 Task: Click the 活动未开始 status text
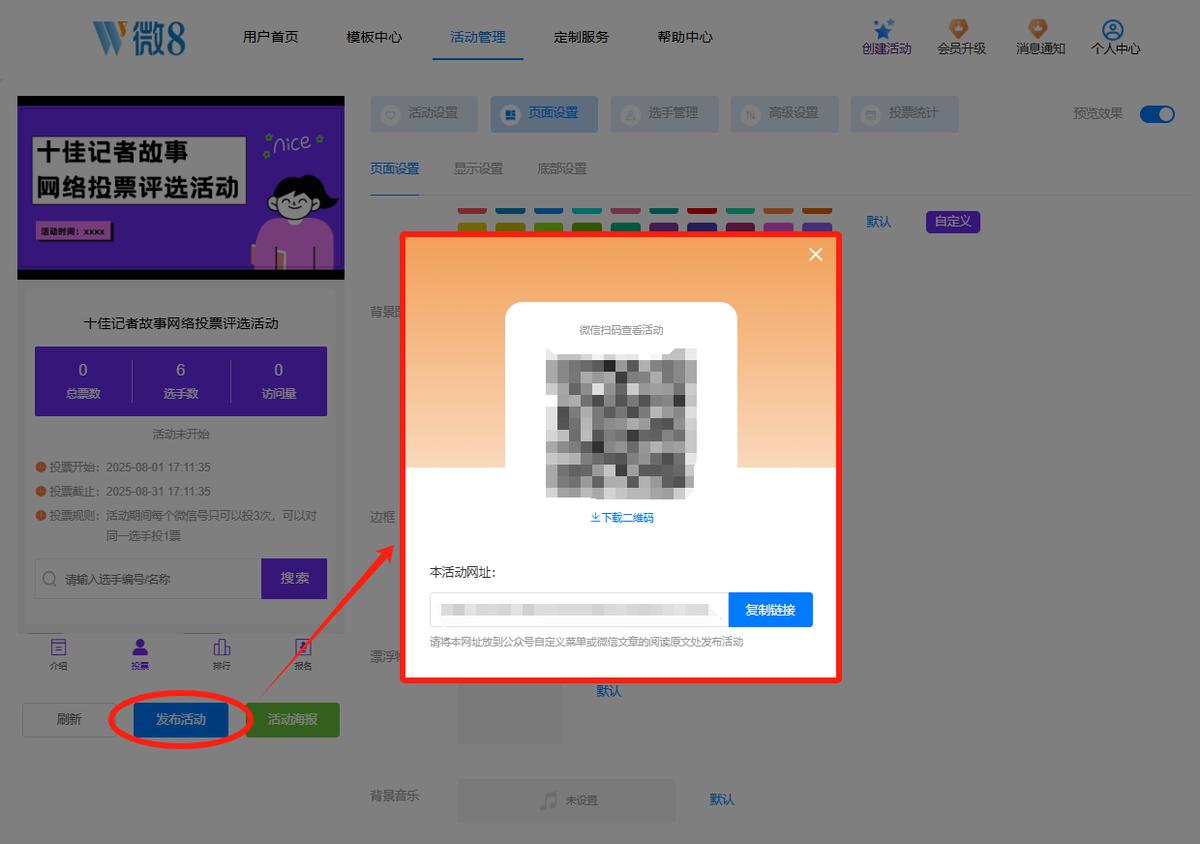[x=181, y=435]
